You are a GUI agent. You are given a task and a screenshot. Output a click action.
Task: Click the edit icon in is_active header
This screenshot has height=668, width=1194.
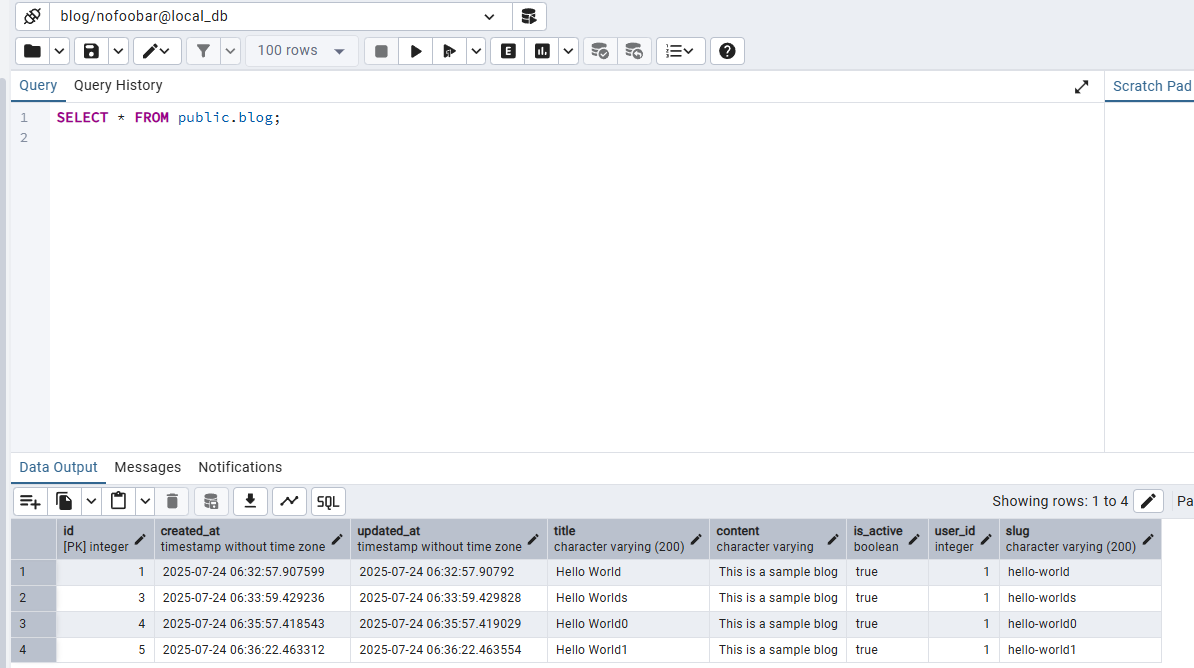[x=915, y=539]
